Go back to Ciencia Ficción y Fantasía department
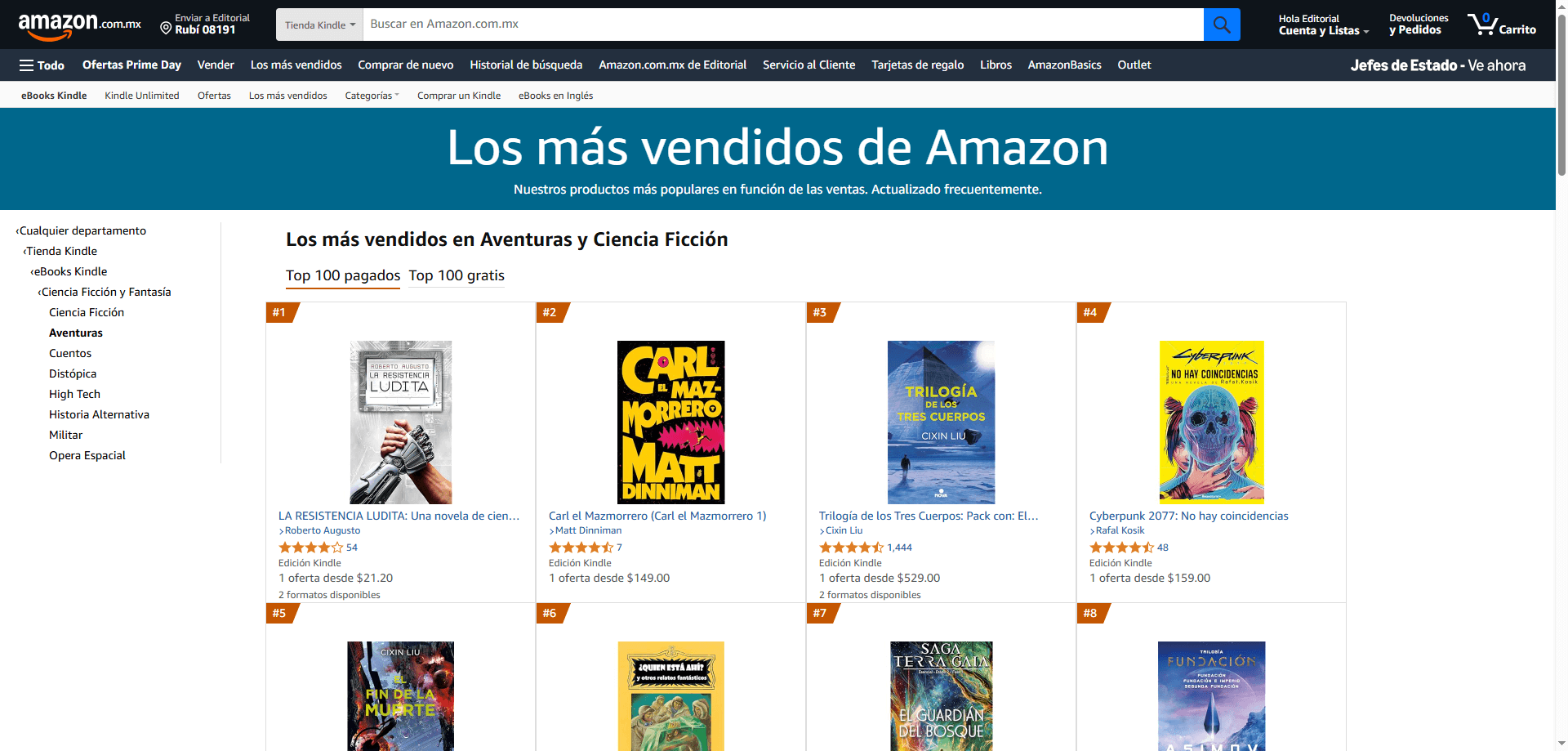The image size is (1568, 751). click(x=105, y=292)
